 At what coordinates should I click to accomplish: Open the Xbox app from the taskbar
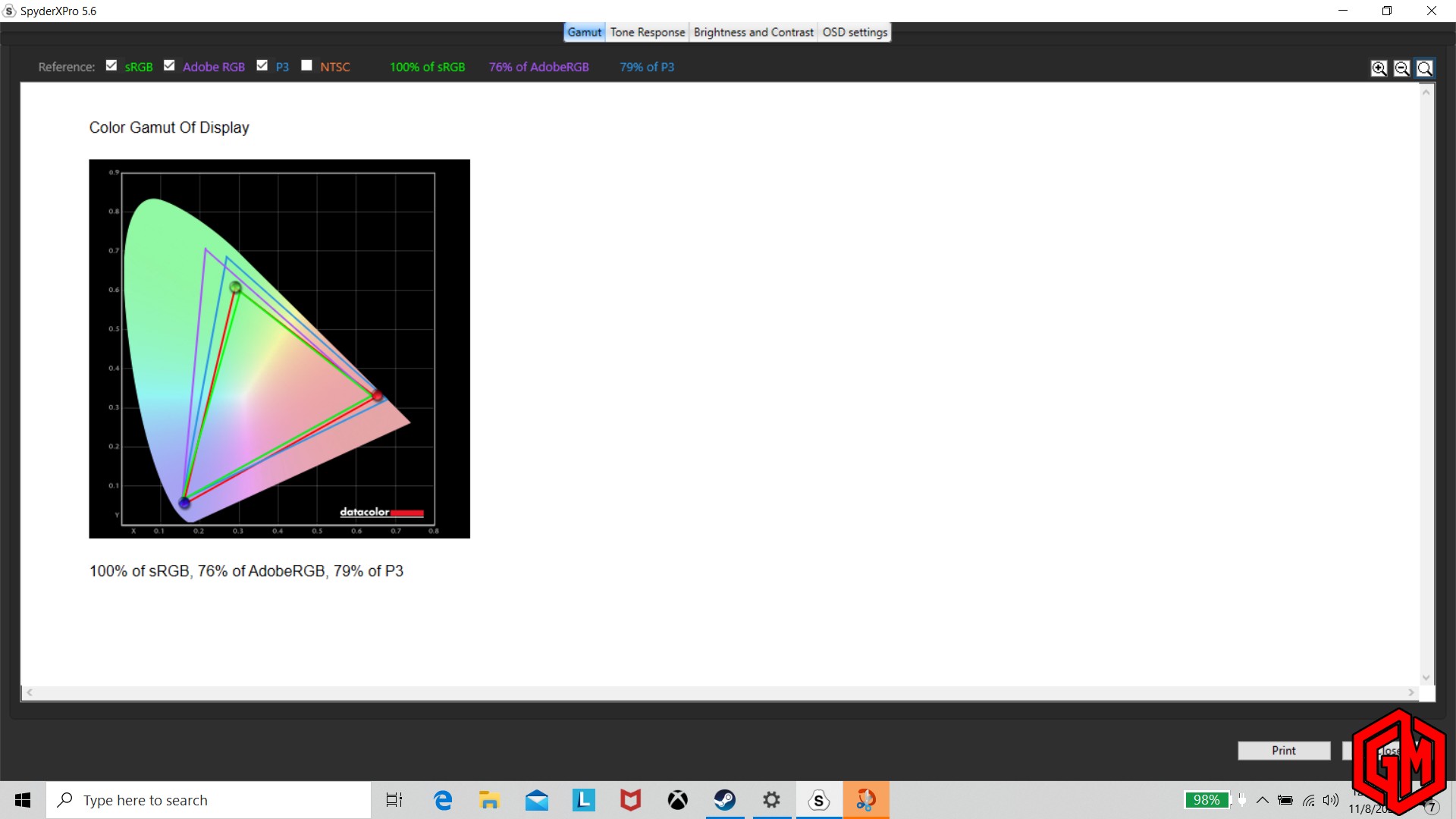[x=678, y=800]
